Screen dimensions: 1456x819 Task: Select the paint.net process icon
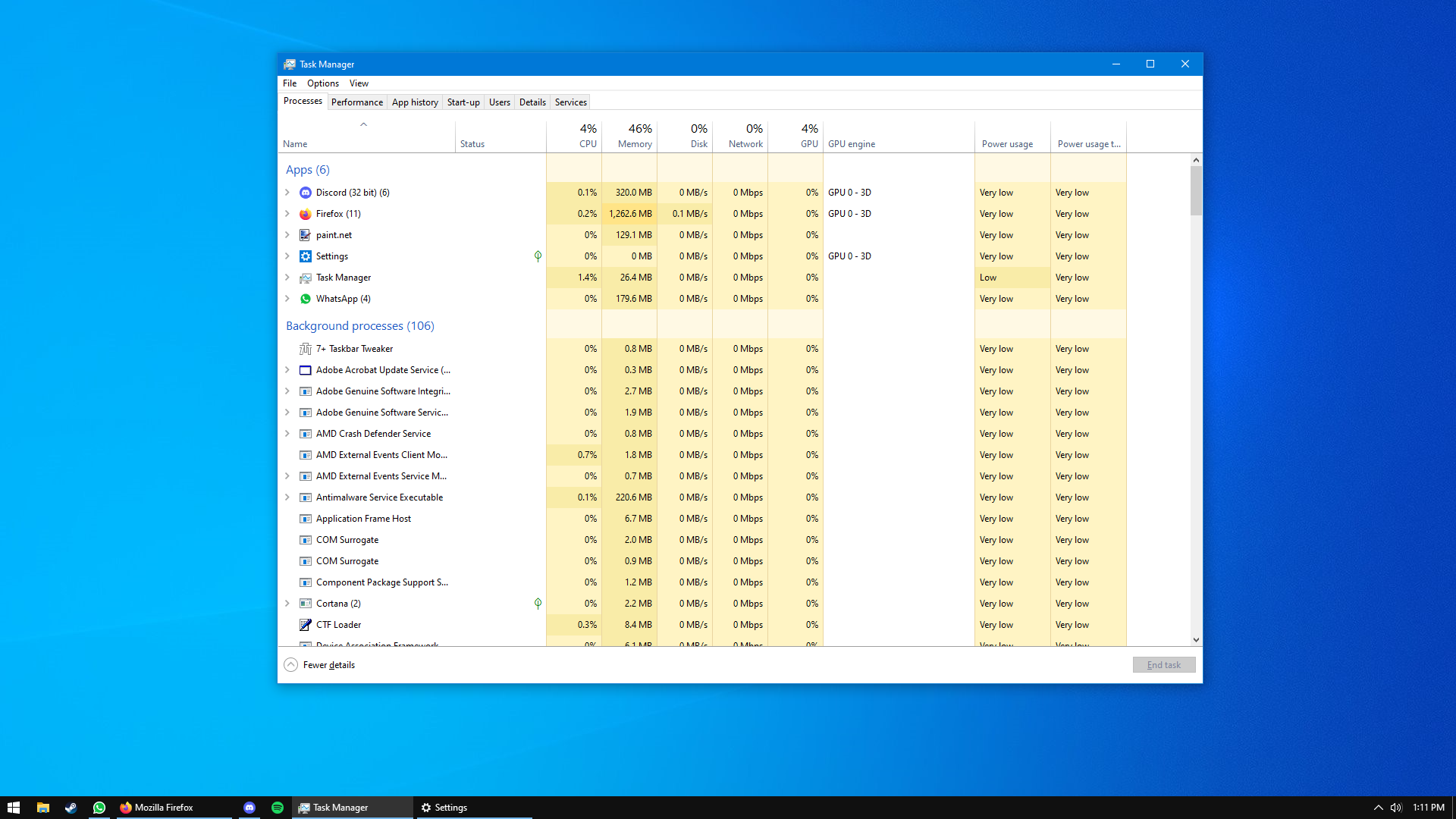(306, 235)
